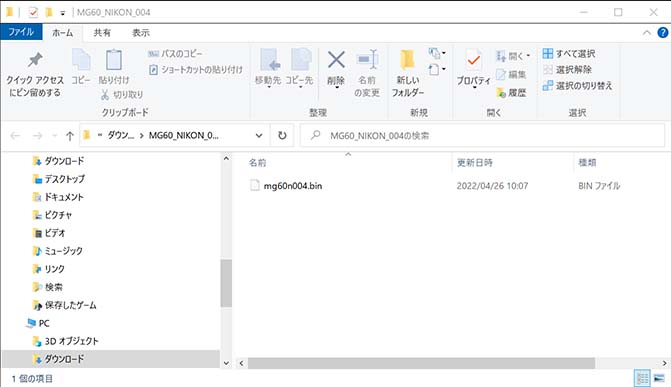
Task: Click Copy path (パスのコピー)
Action: 175,54
